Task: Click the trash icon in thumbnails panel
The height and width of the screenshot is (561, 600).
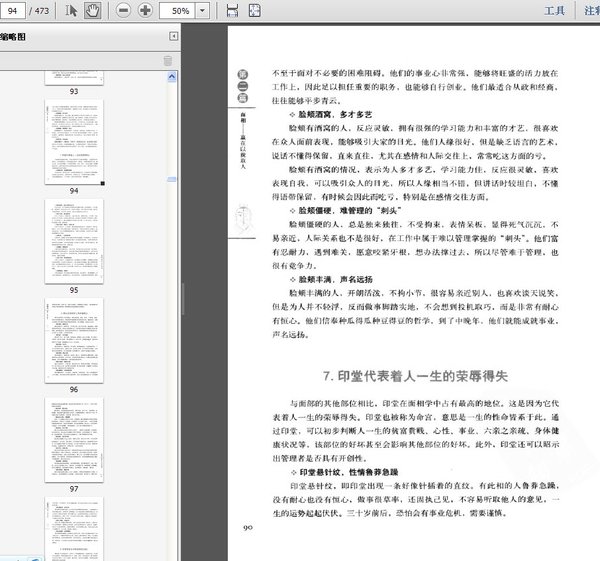Action: coord(167,61)
